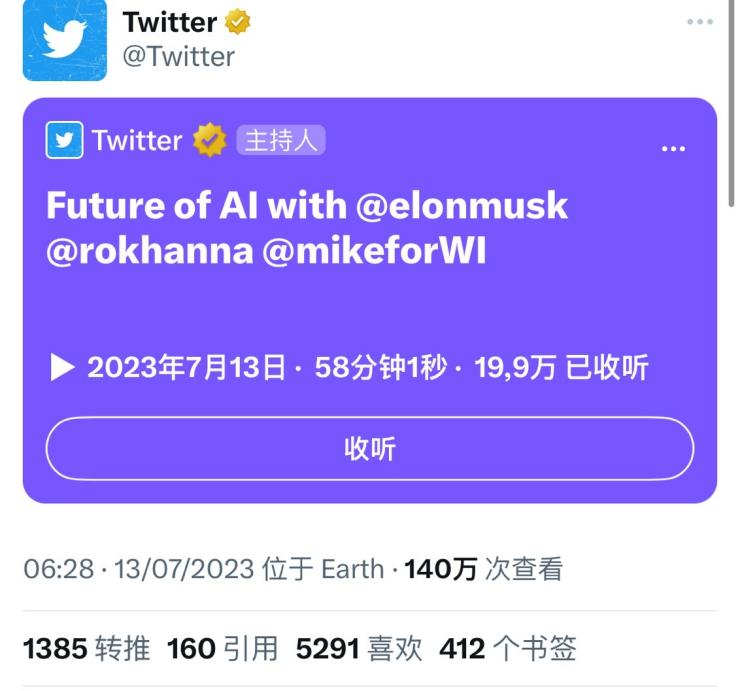View the 1385 转推 retweets list
The height and width of the screenshot is (691, 740).
point(86,648)
